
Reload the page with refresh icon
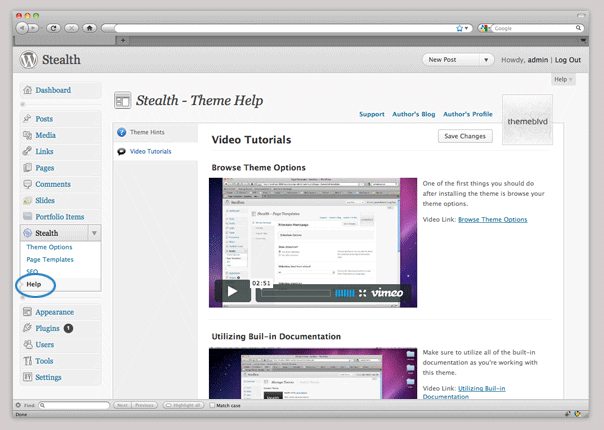(x=53, y=28)
